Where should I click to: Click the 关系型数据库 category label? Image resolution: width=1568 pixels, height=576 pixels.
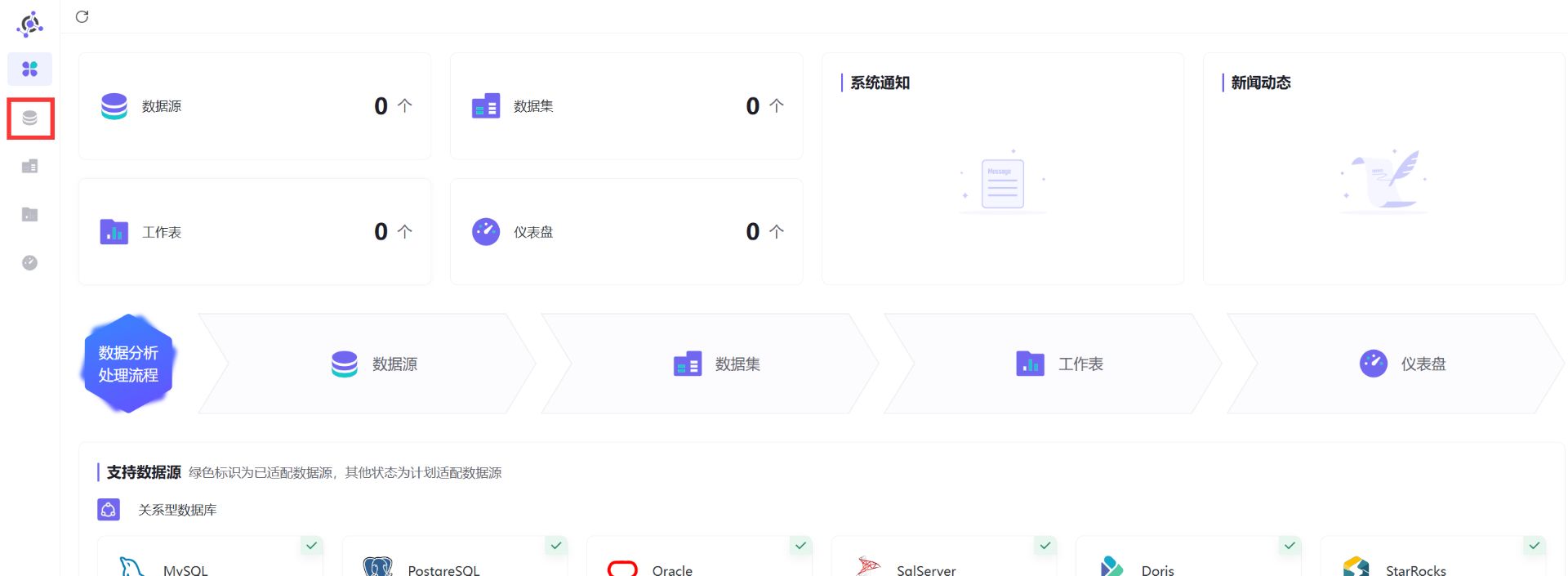(177, 510)
